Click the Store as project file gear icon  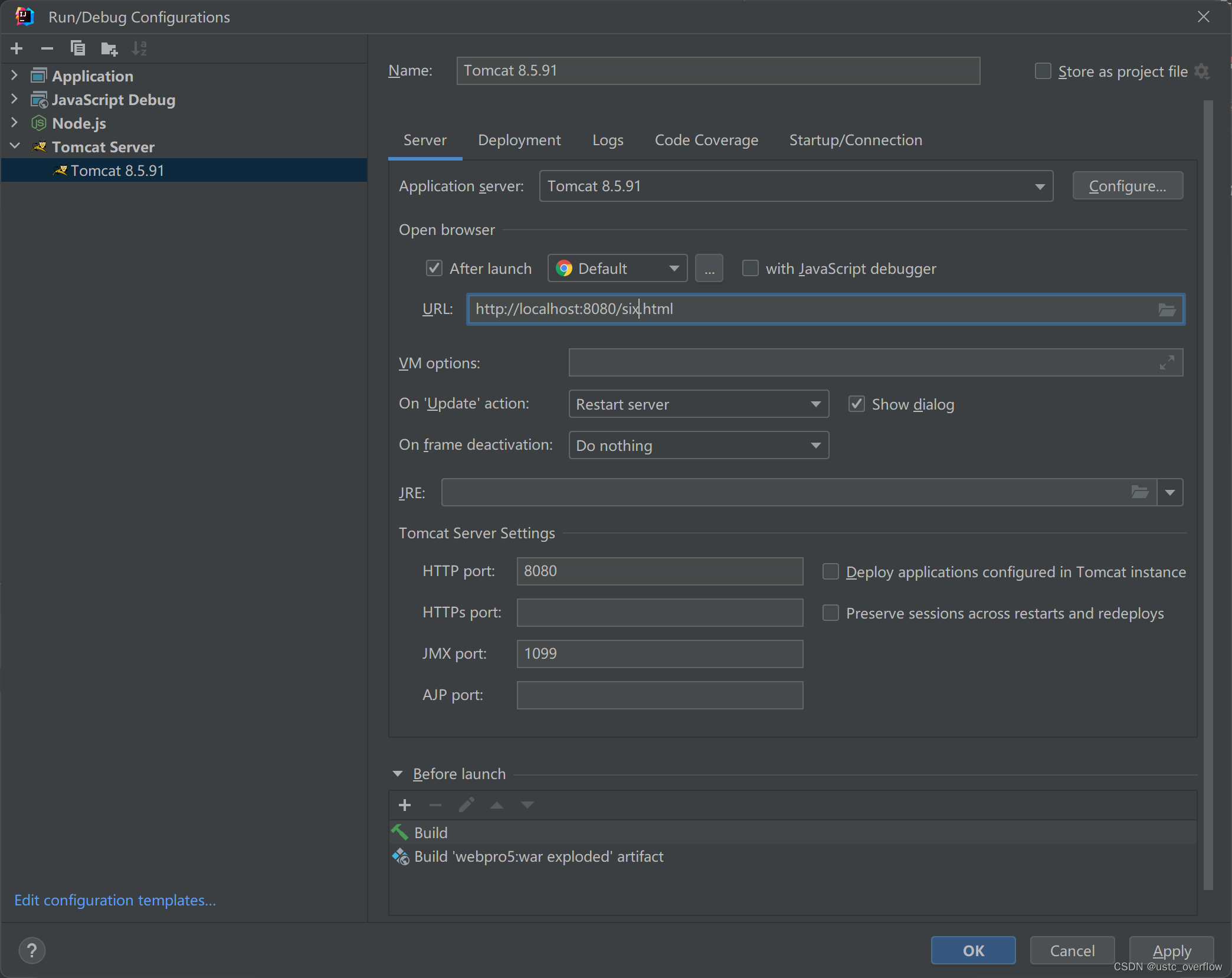[x=1202, y=71]
